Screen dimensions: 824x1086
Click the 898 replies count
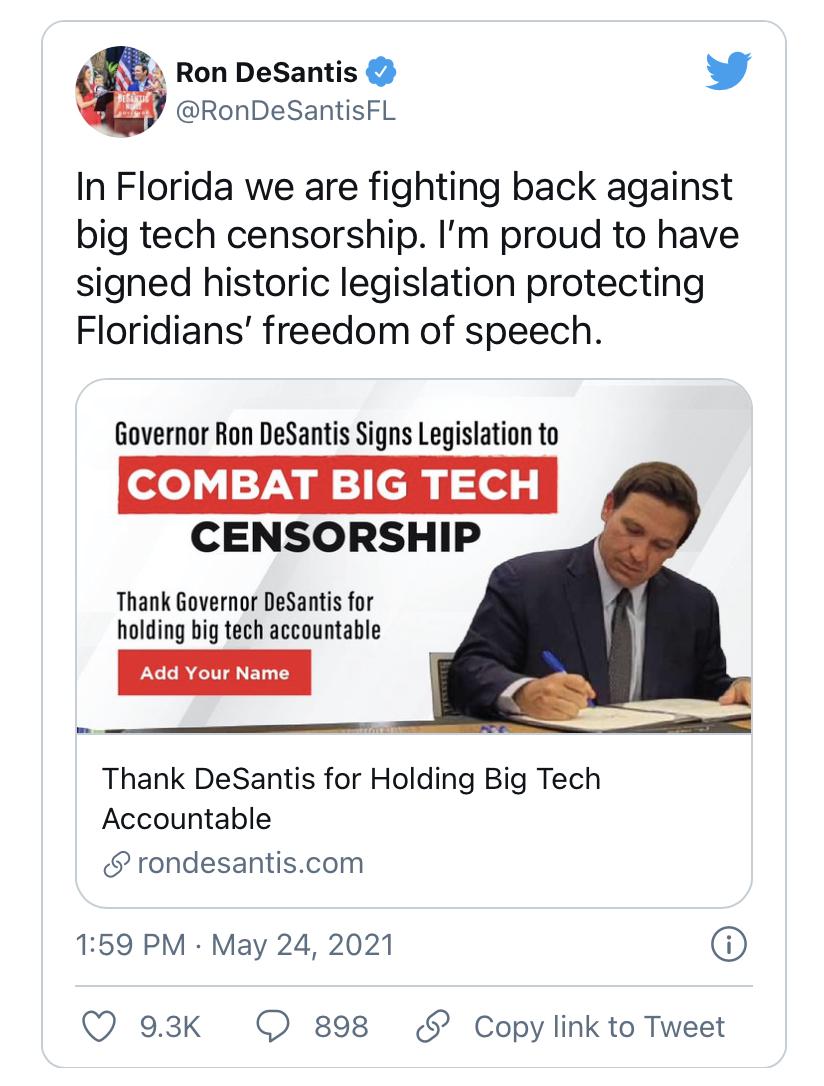[x=341, y=1026]
